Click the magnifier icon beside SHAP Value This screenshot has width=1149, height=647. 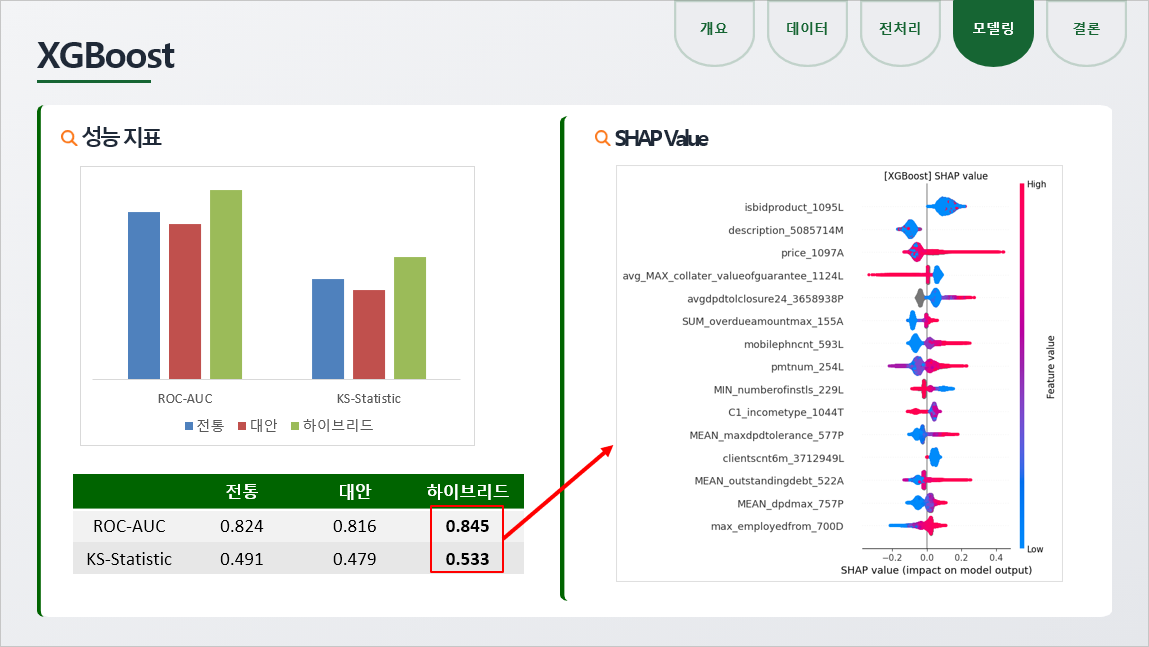602,138
